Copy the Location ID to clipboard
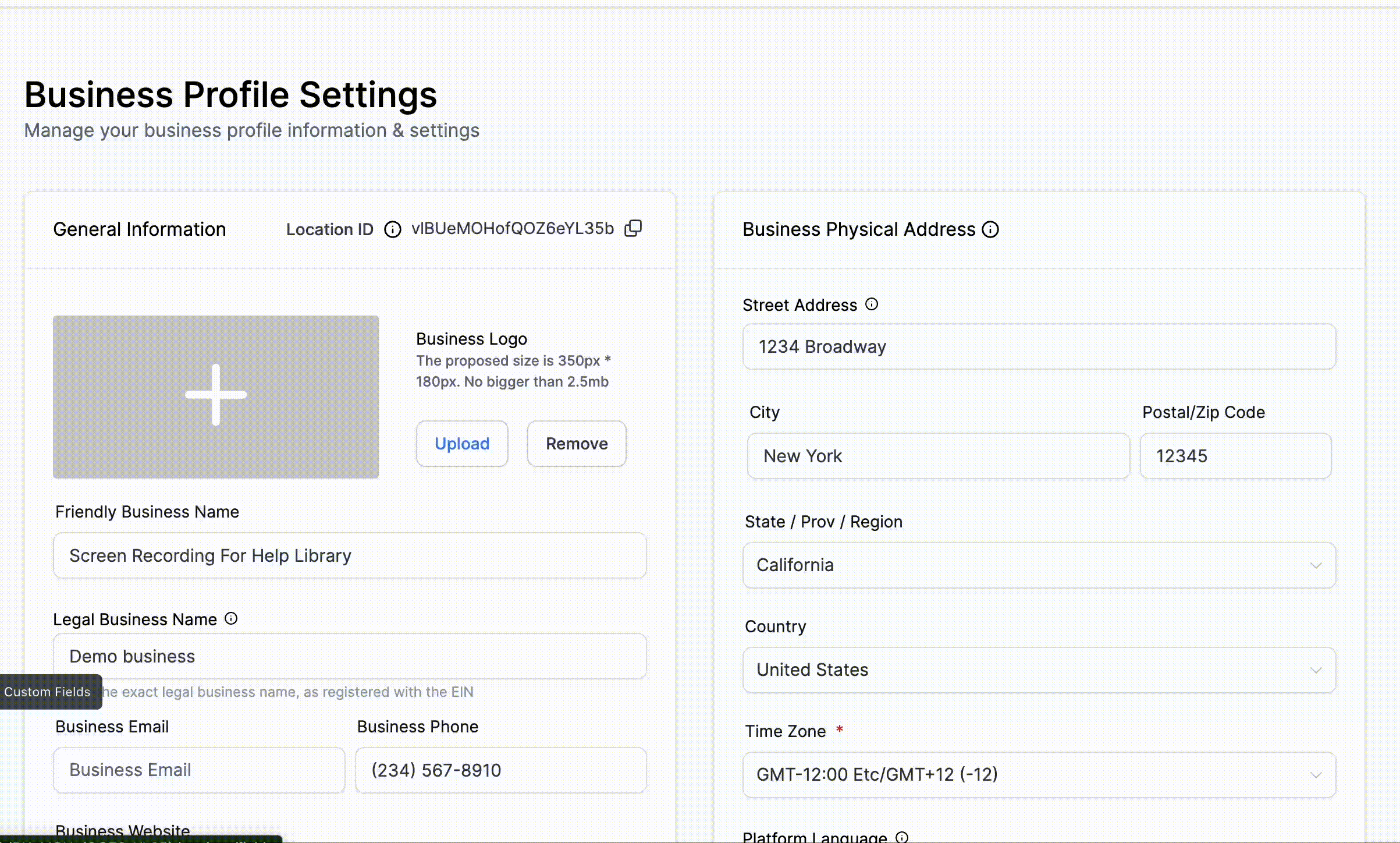This screenshot has width=1400, height=843. (633, 228)
